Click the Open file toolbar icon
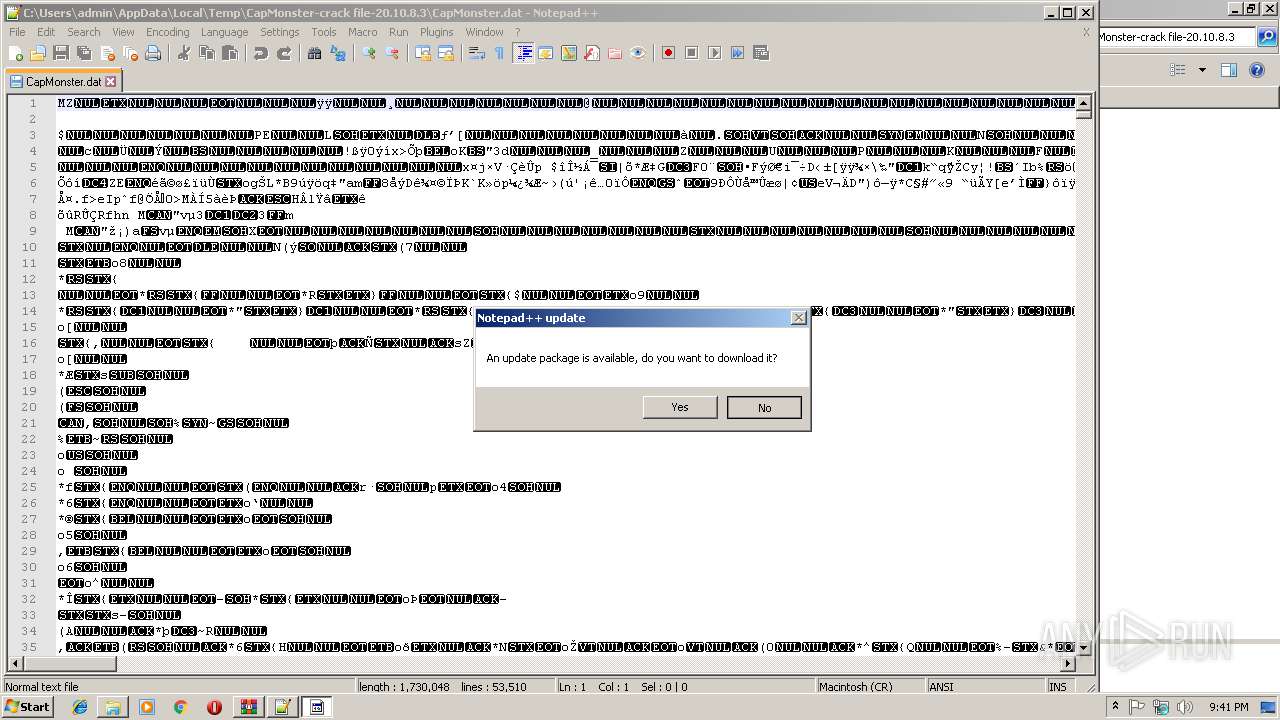The height and width of the screenshot is (720, 1280). tap(38, 53)
